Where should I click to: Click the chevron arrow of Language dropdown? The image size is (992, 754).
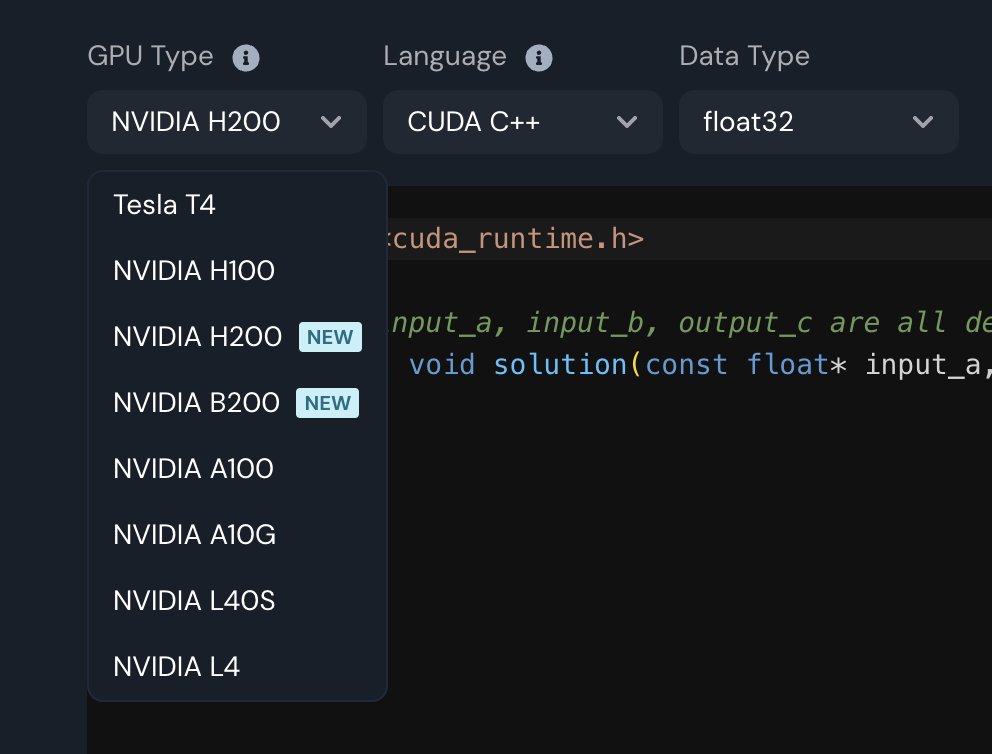click(x=626, y=121)
